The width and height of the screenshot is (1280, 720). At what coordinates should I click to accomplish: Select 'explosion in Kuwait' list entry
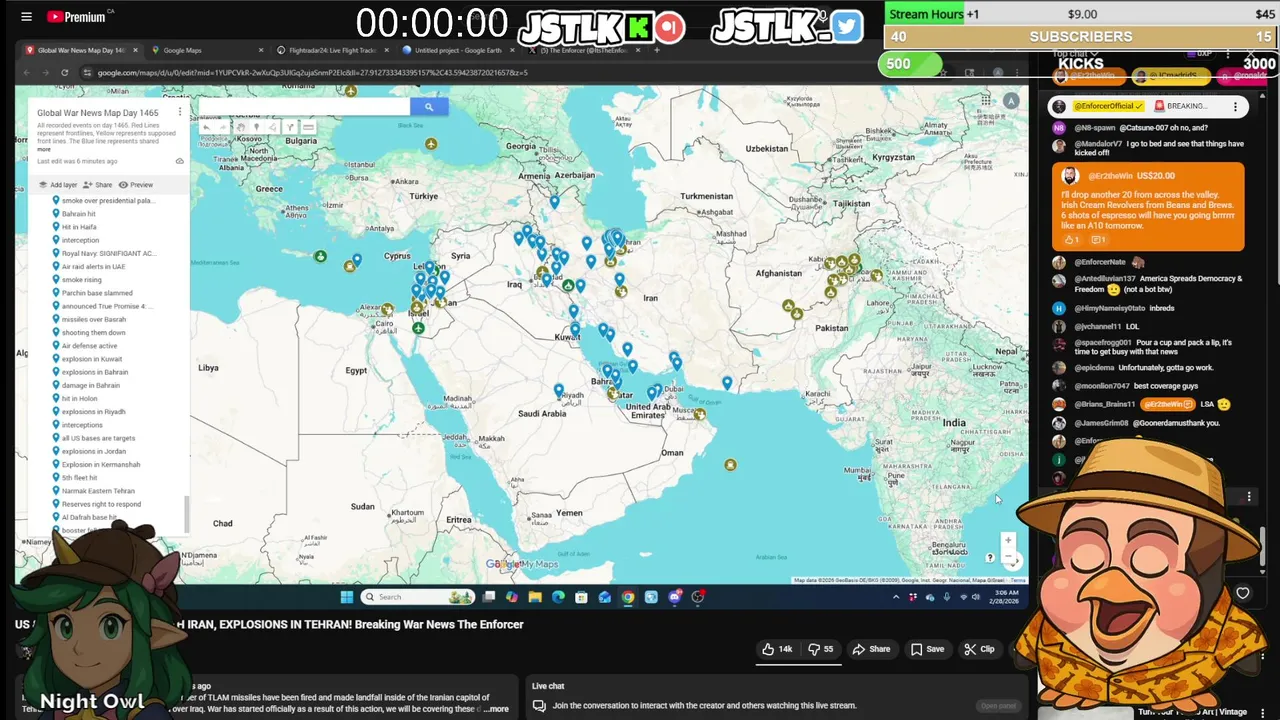(92, 359)
